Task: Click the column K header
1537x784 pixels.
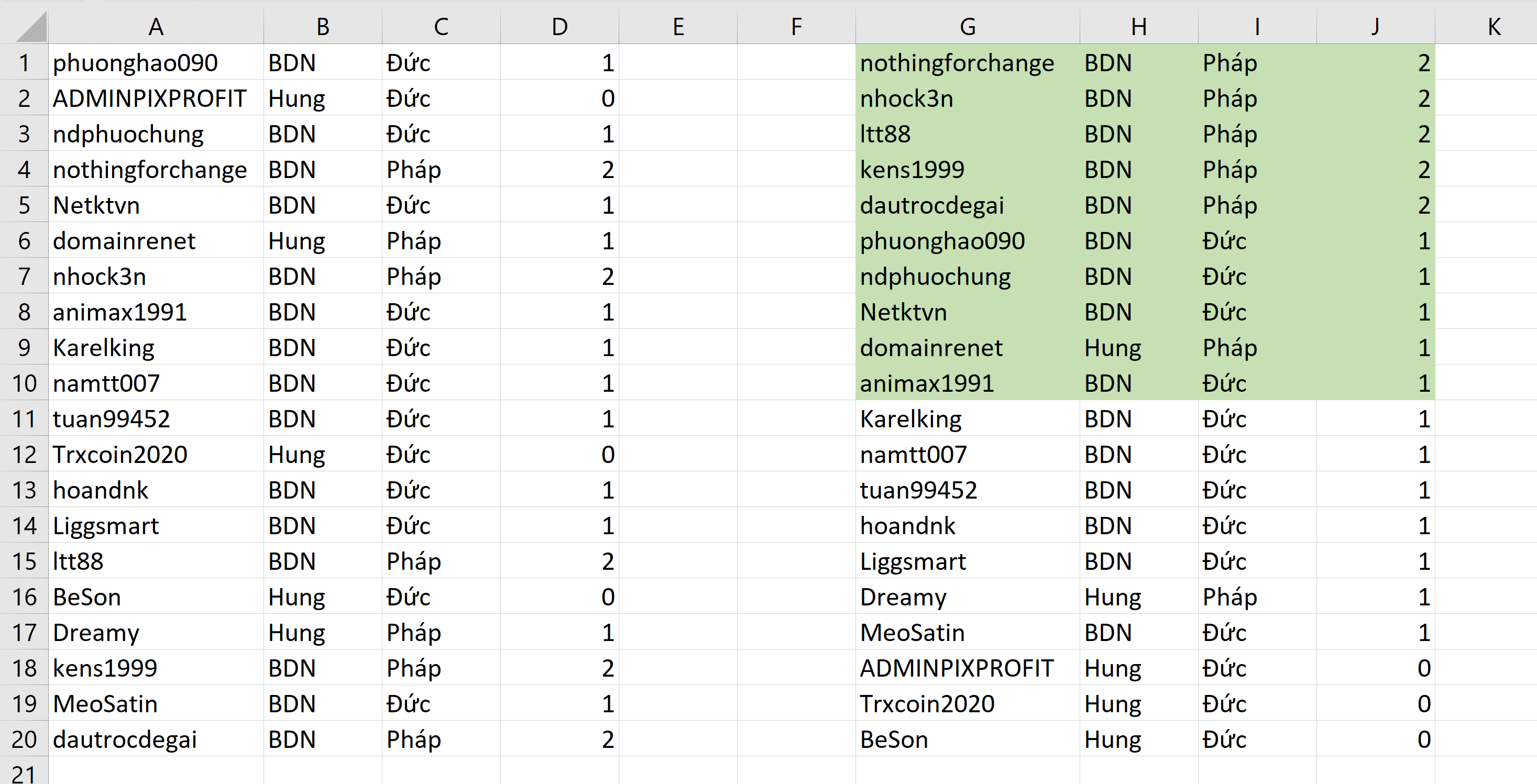Action: click(1494, 27)
